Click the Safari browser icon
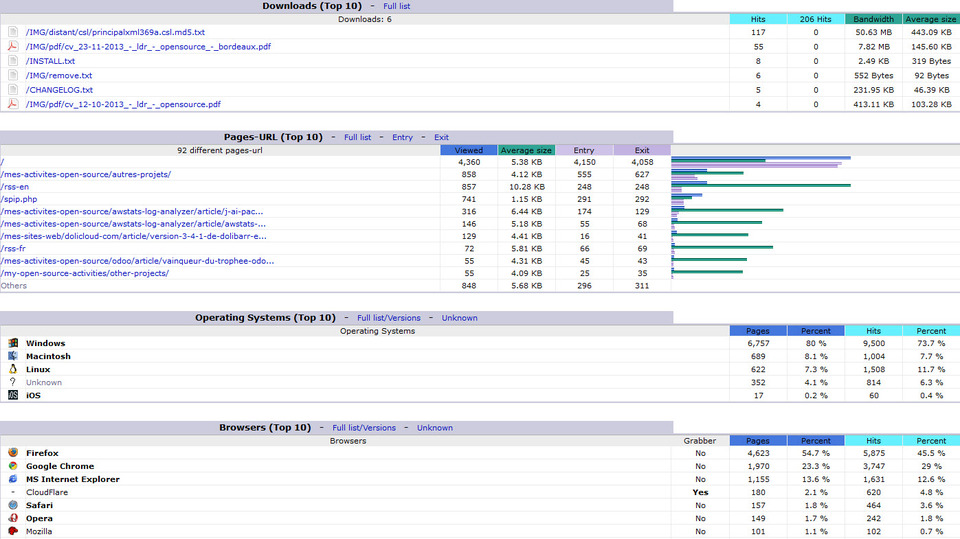Screen dimensions: 960x539 tap(13, 506)
